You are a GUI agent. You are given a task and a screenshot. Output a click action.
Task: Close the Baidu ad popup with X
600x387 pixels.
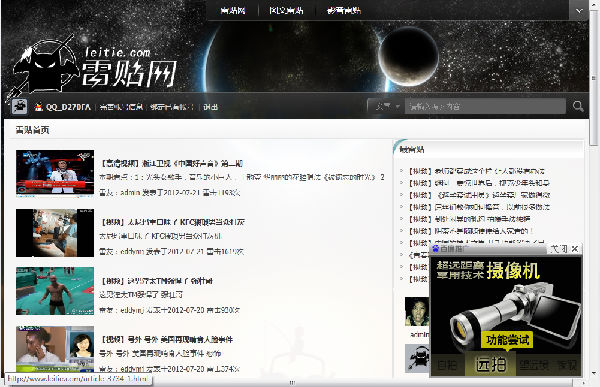pyautogui.click(x=575, y=249)
